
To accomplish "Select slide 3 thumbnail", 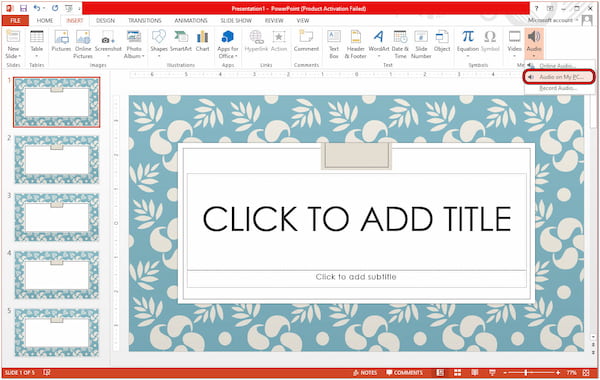I will 57,217.
